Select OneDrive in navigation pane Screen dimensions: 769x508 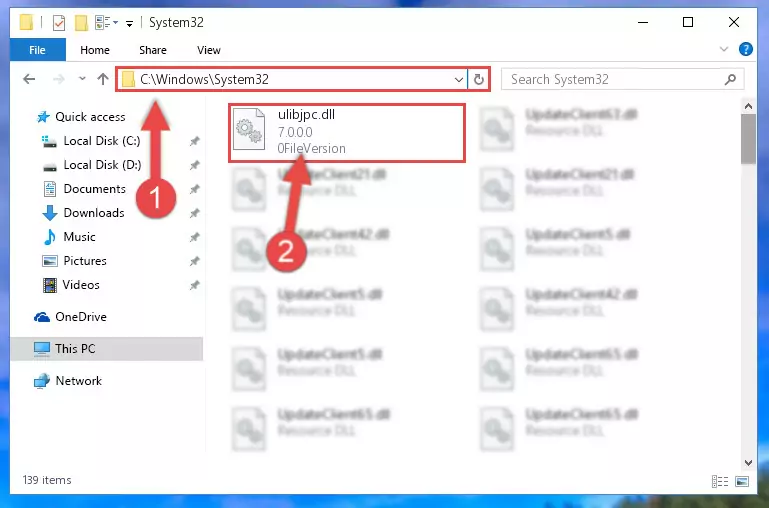click(x=80, y=317)
